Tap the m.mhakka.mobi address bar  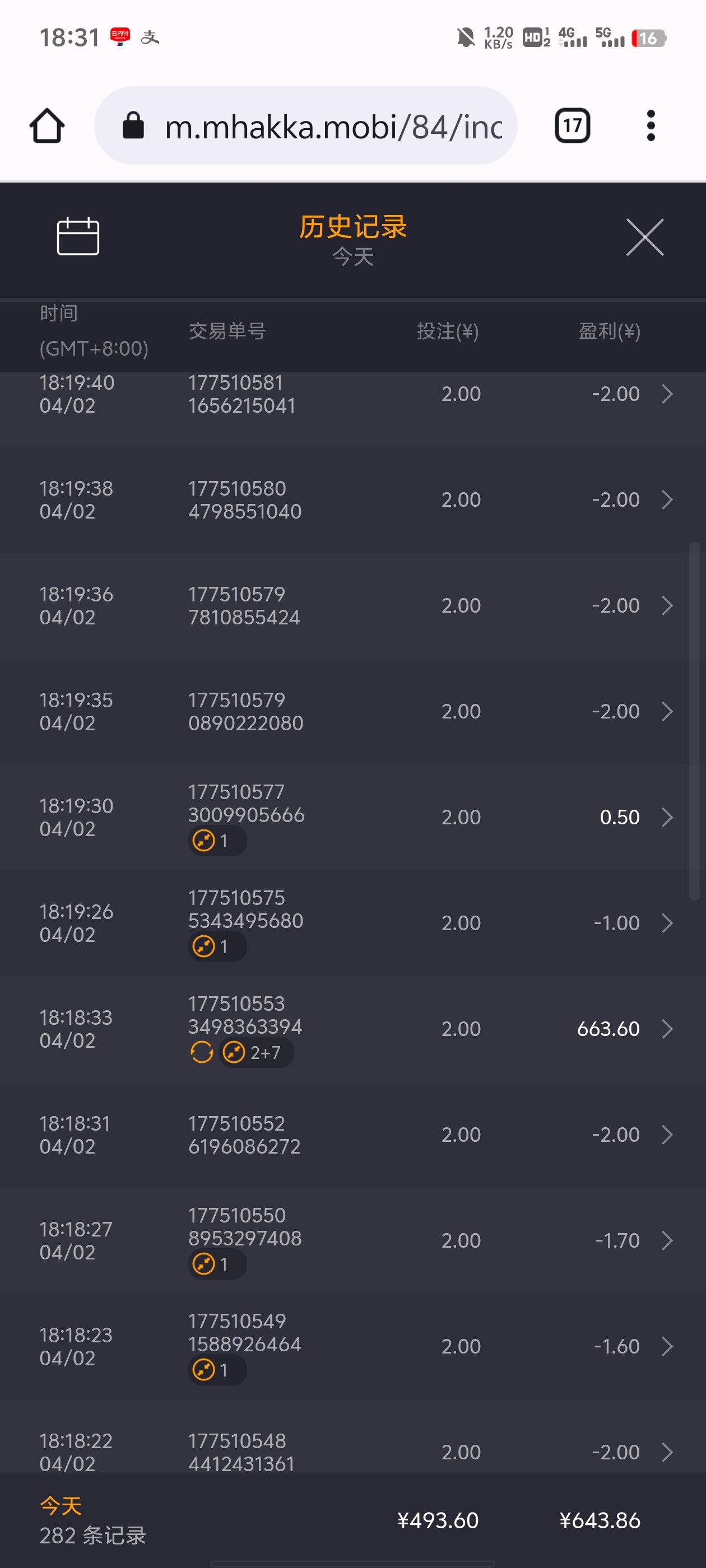pos(333,126)
